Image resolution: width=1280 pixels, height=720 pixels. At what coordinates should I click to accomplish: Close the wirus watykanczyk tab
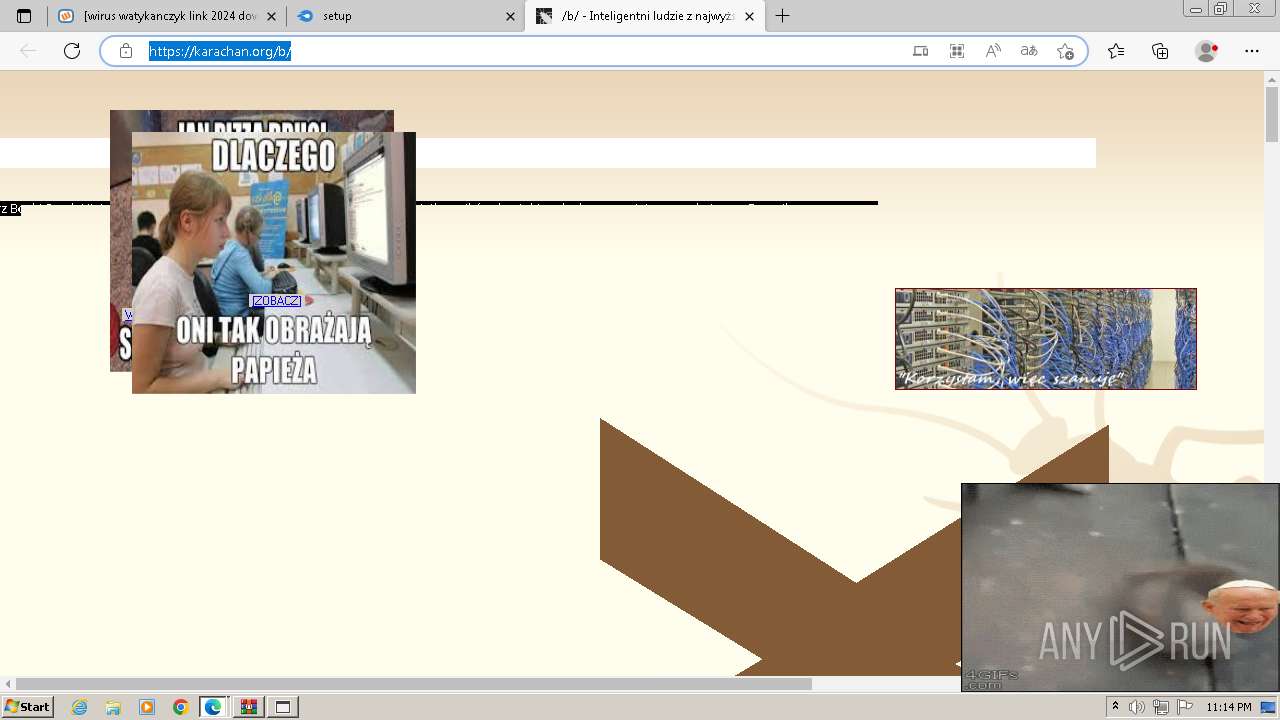point(271,16)
